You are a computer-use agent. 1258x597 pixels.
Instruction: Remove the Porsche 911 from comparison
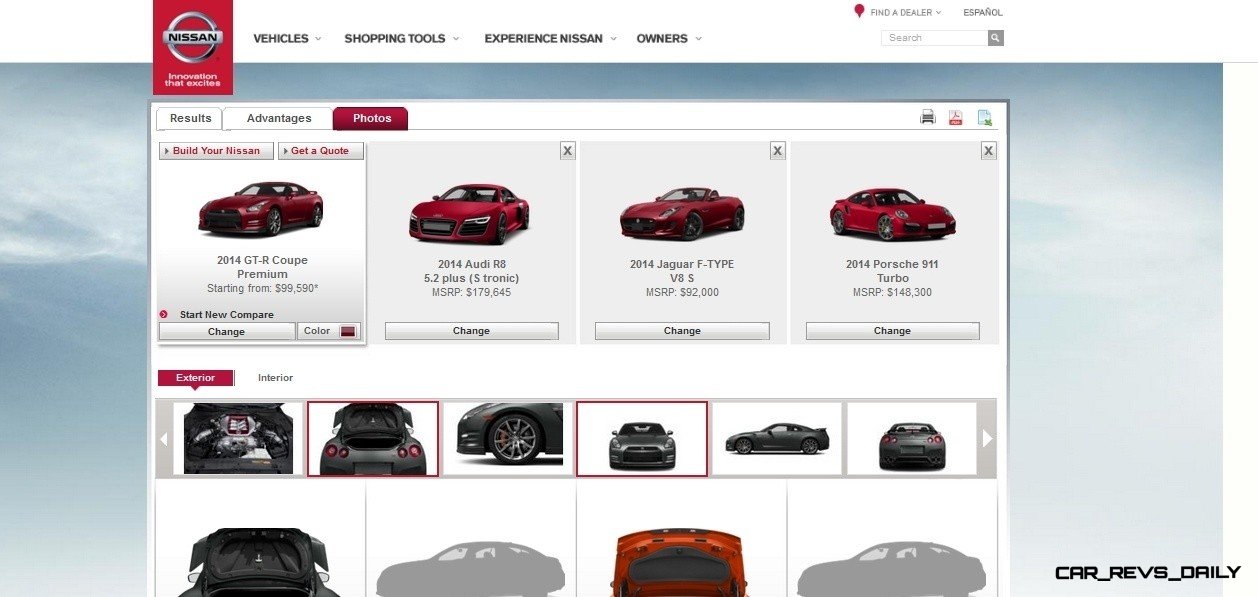pos(989,151)
